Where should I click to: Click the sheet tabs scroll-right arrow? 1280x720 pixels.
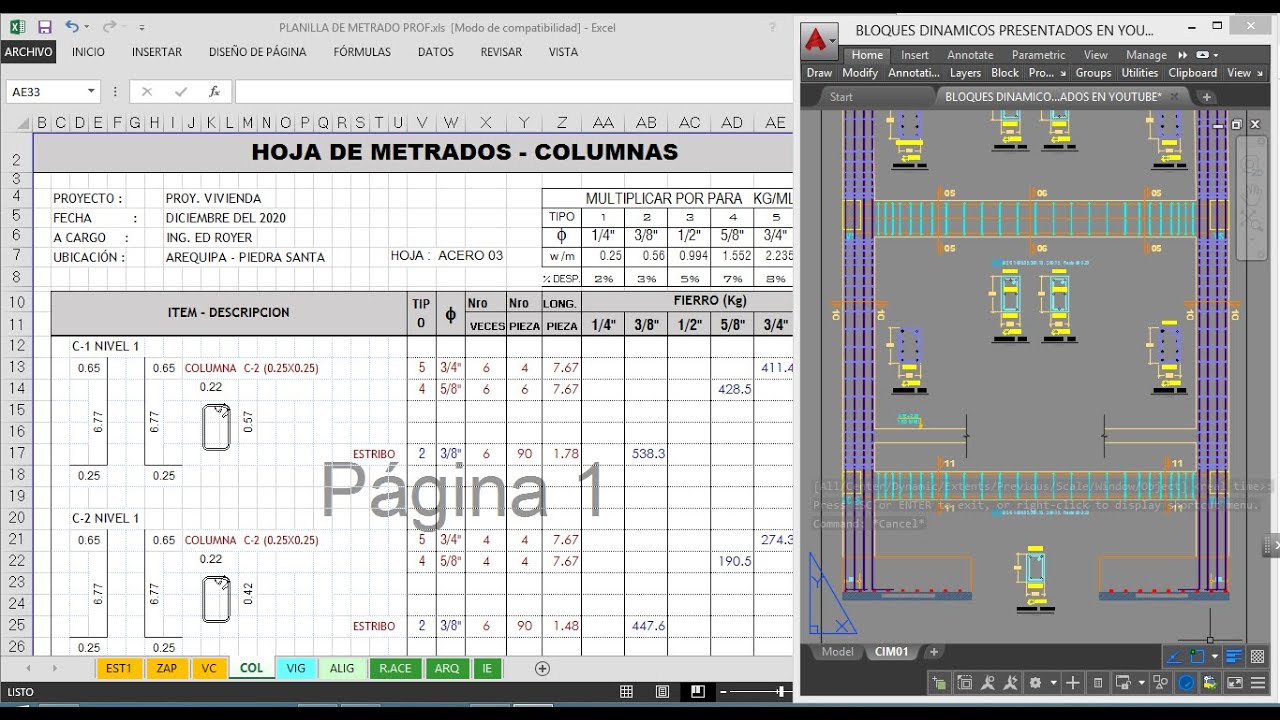(x=54, y=668)
